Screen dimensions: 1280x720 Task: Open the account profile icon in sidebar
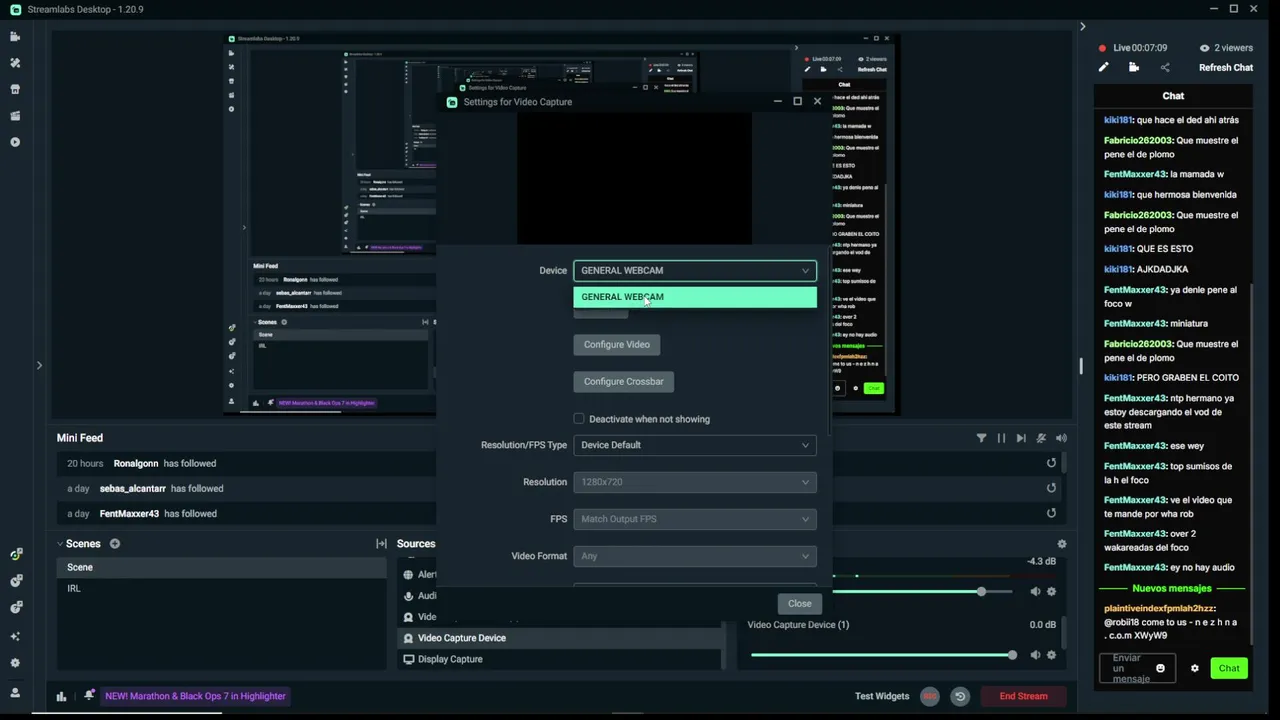click(x=15, y=692)
